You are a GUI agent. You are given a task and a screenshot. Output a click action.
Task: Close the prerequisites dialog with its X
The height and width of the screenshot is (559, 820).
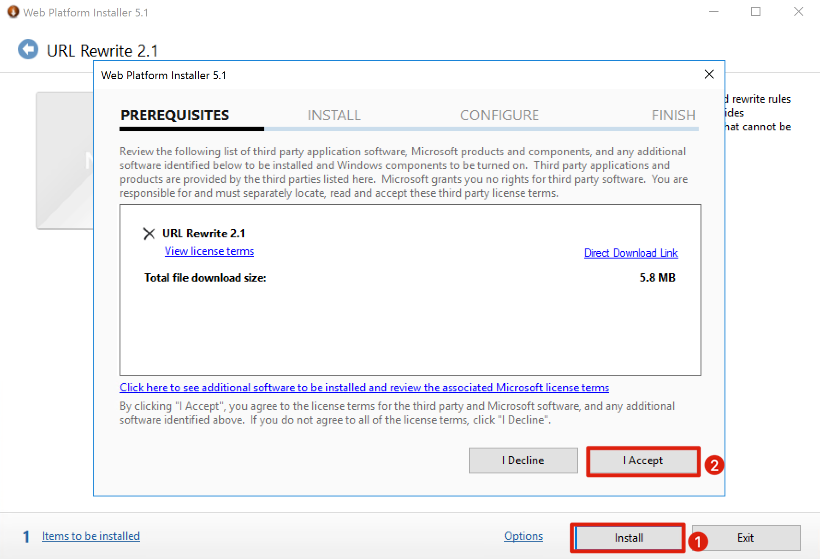coord(709,74)
